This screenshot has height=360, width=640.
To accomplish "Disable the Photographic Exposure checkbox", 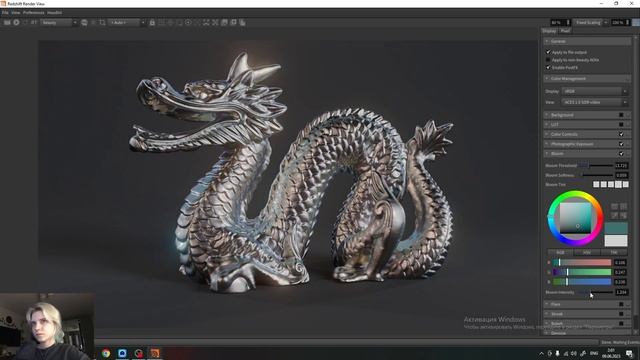I will click(x=621, y=144).
